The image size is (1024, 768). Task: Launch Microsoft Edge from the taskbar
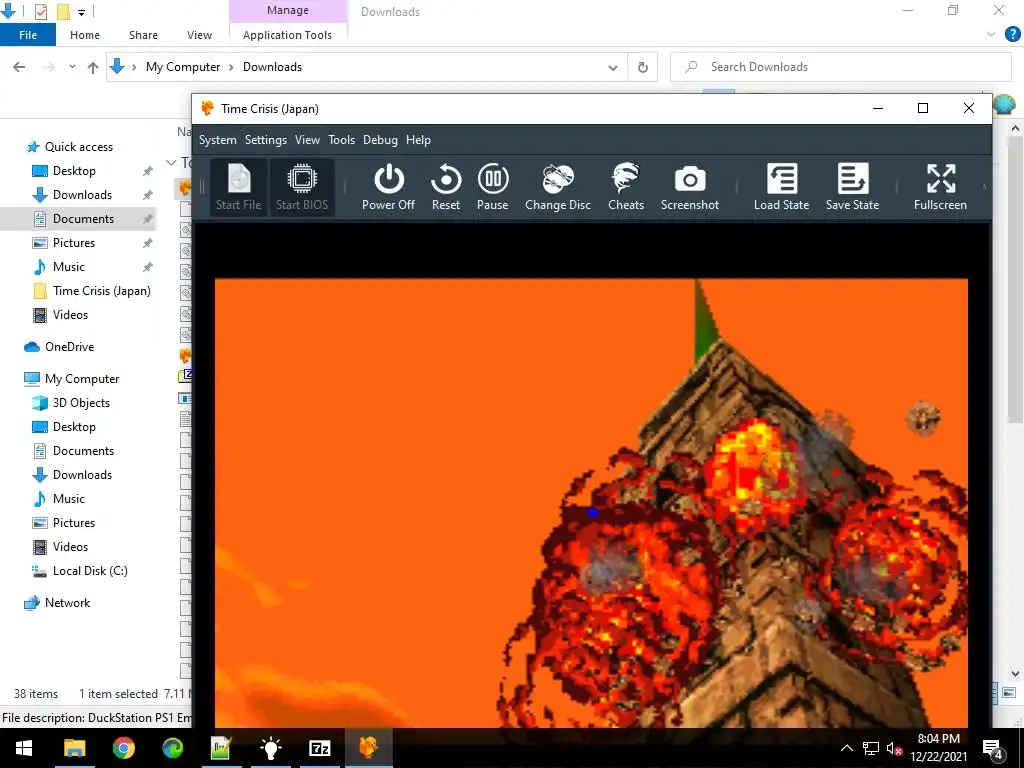pyautogui.click(x=172, y=748)
